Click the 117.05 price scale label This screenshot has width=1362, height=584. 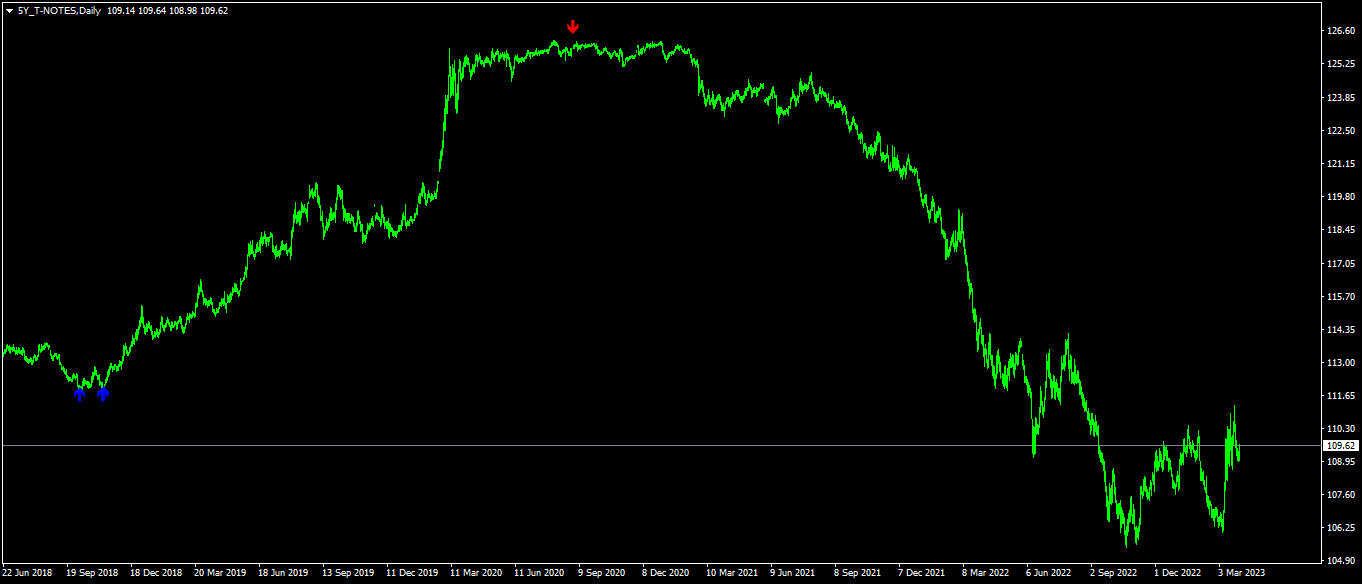click(1340, 263)
